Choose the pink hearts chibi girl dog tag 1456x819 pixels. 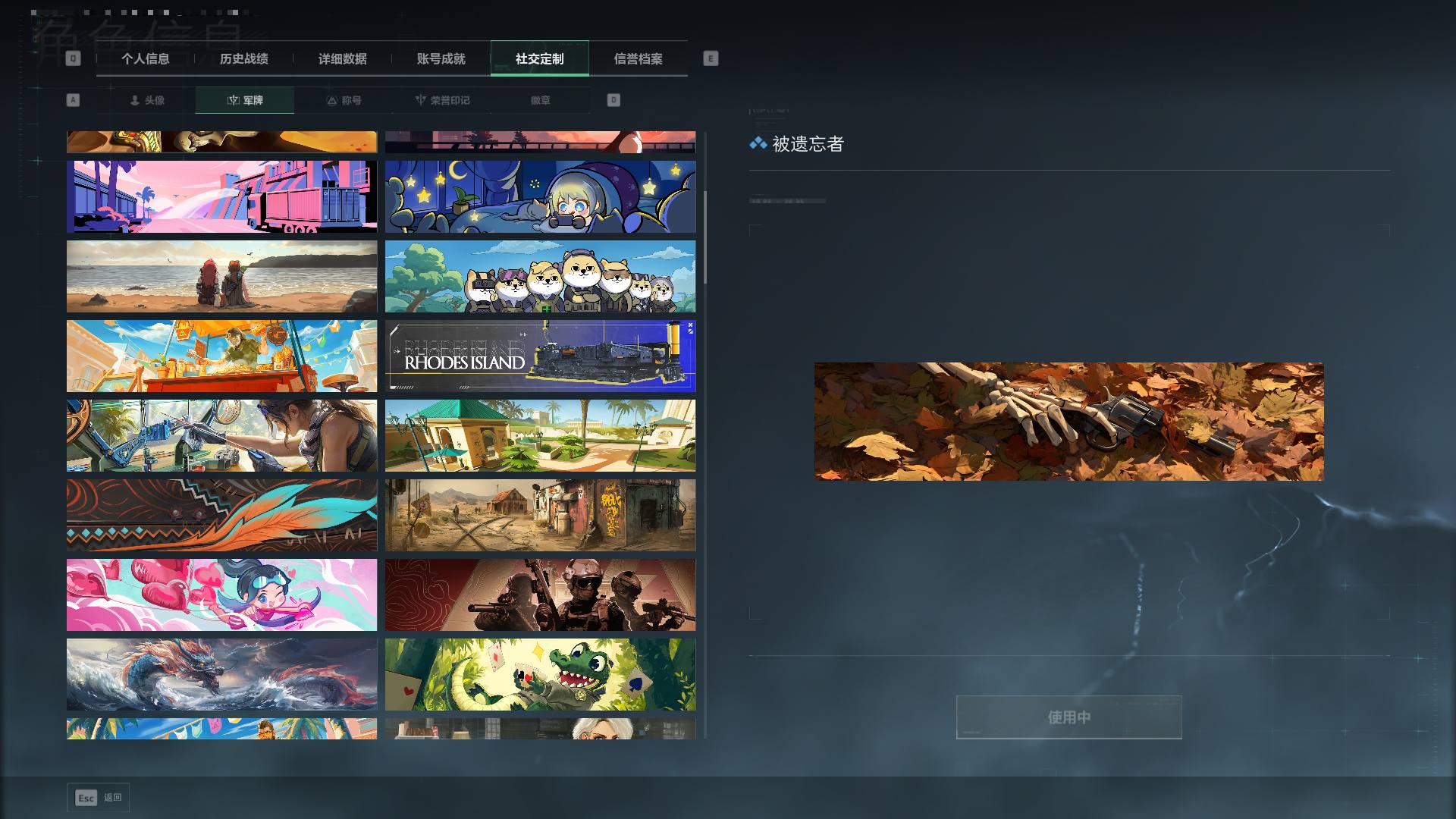tap(221, 595)
